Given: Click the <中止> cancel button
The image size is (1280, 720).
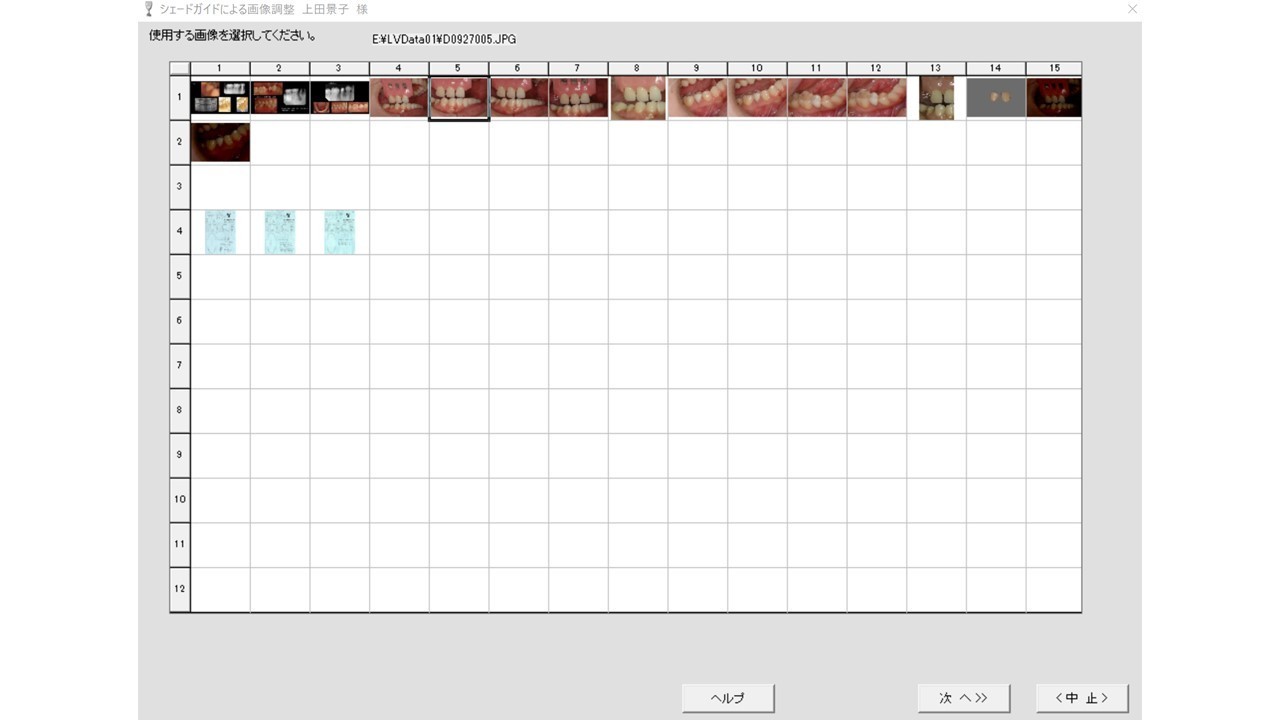Looking at the screenshot, I should click(x=1082, y=698).
